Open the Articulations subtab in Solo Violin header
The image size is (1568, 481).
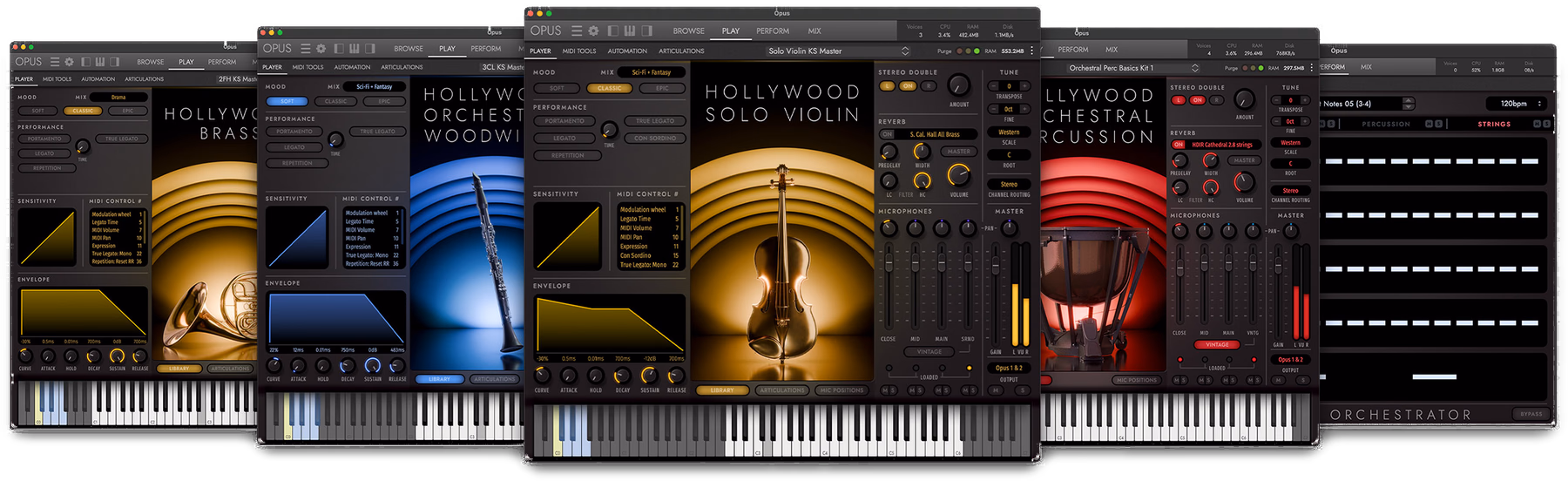coord(681,51)
